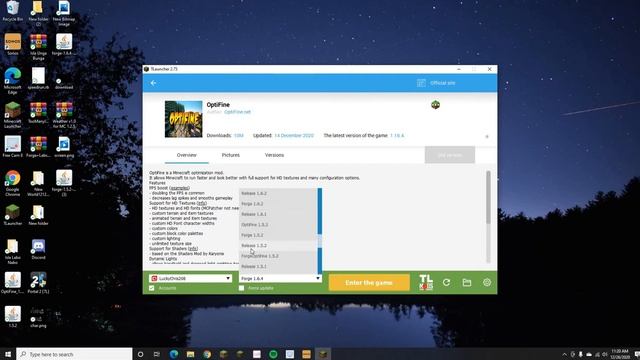Open Cortana circle icon on taskbar
This screenshot has width=640, height=360.
(140, 354)
